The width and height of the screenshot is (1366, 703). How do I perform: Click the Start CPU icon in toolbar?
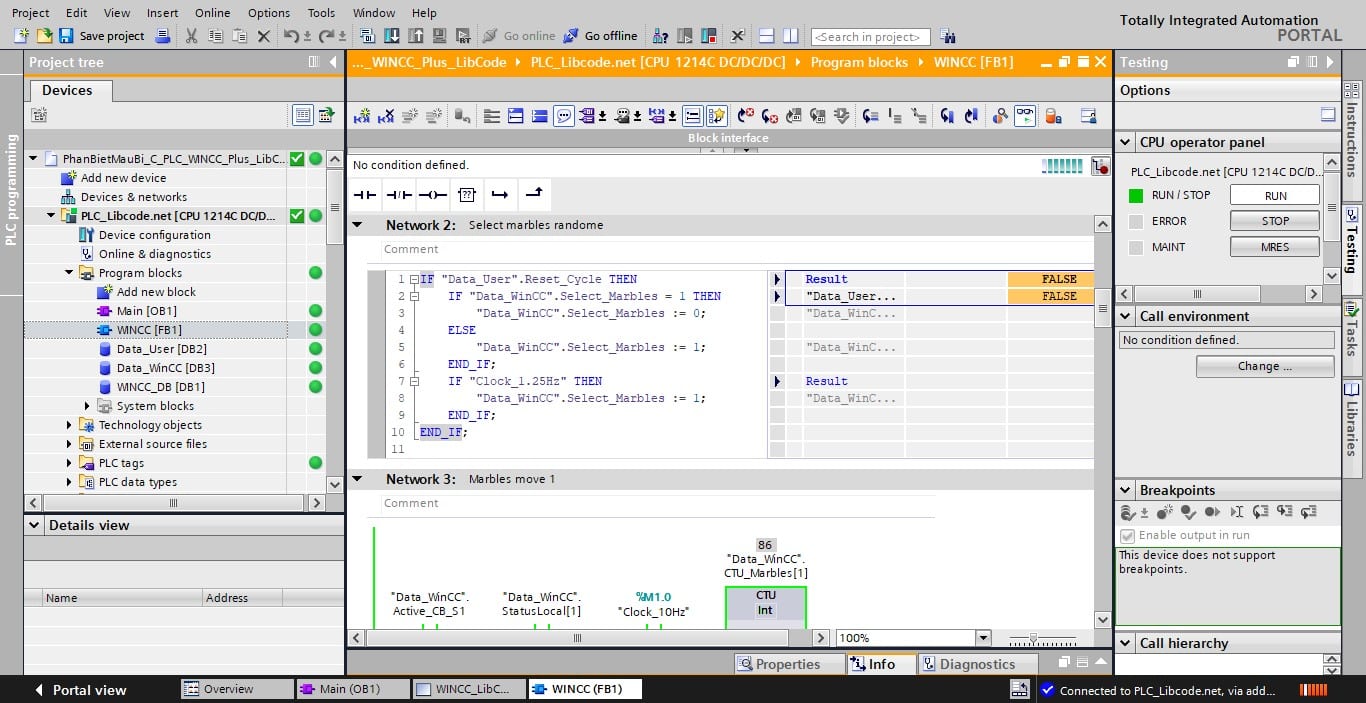tap(687, 36)
